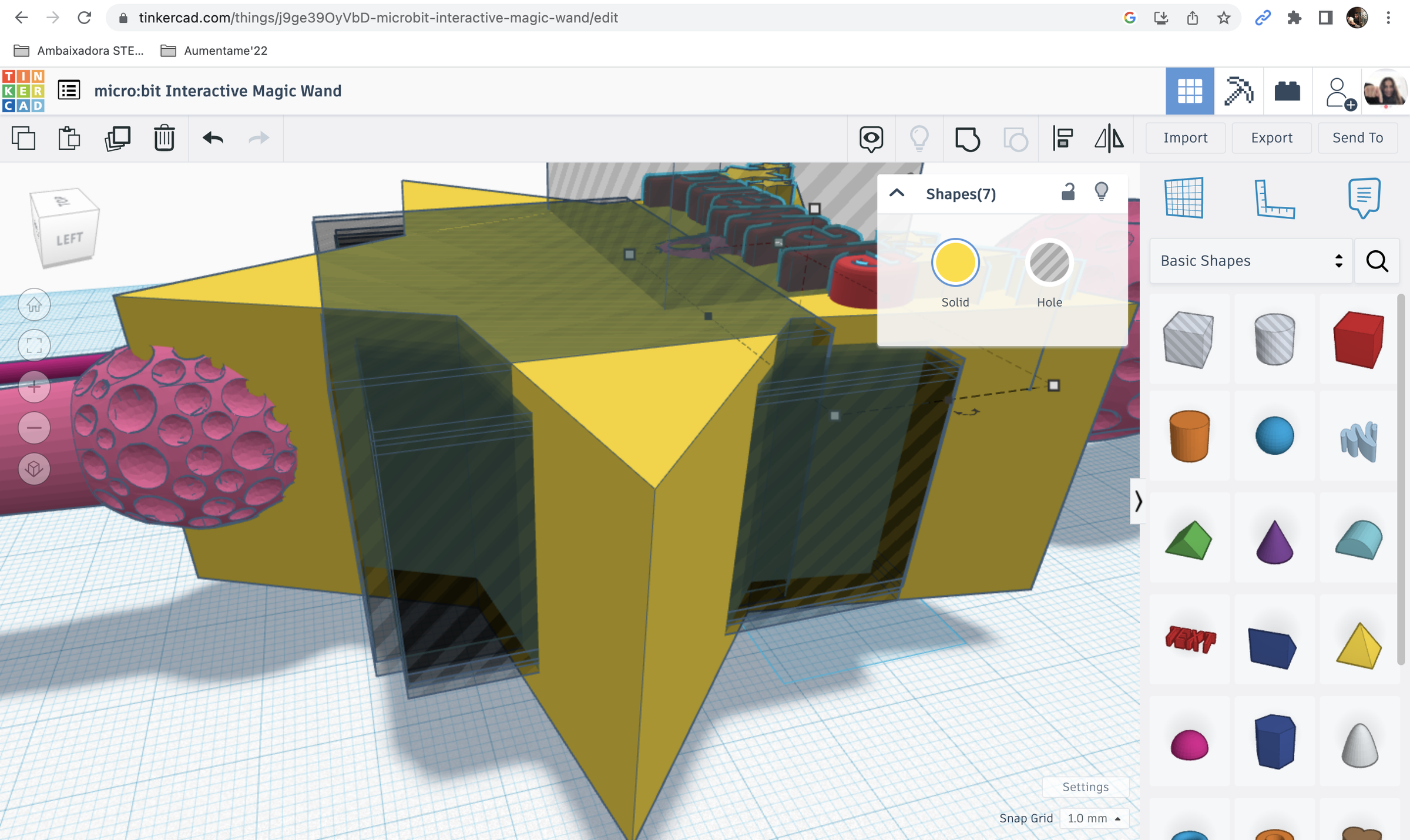Screen dimensions: 1410x840
Task: Toggle the lock on the Shapes panel
Action: [x=1068, y=191]
